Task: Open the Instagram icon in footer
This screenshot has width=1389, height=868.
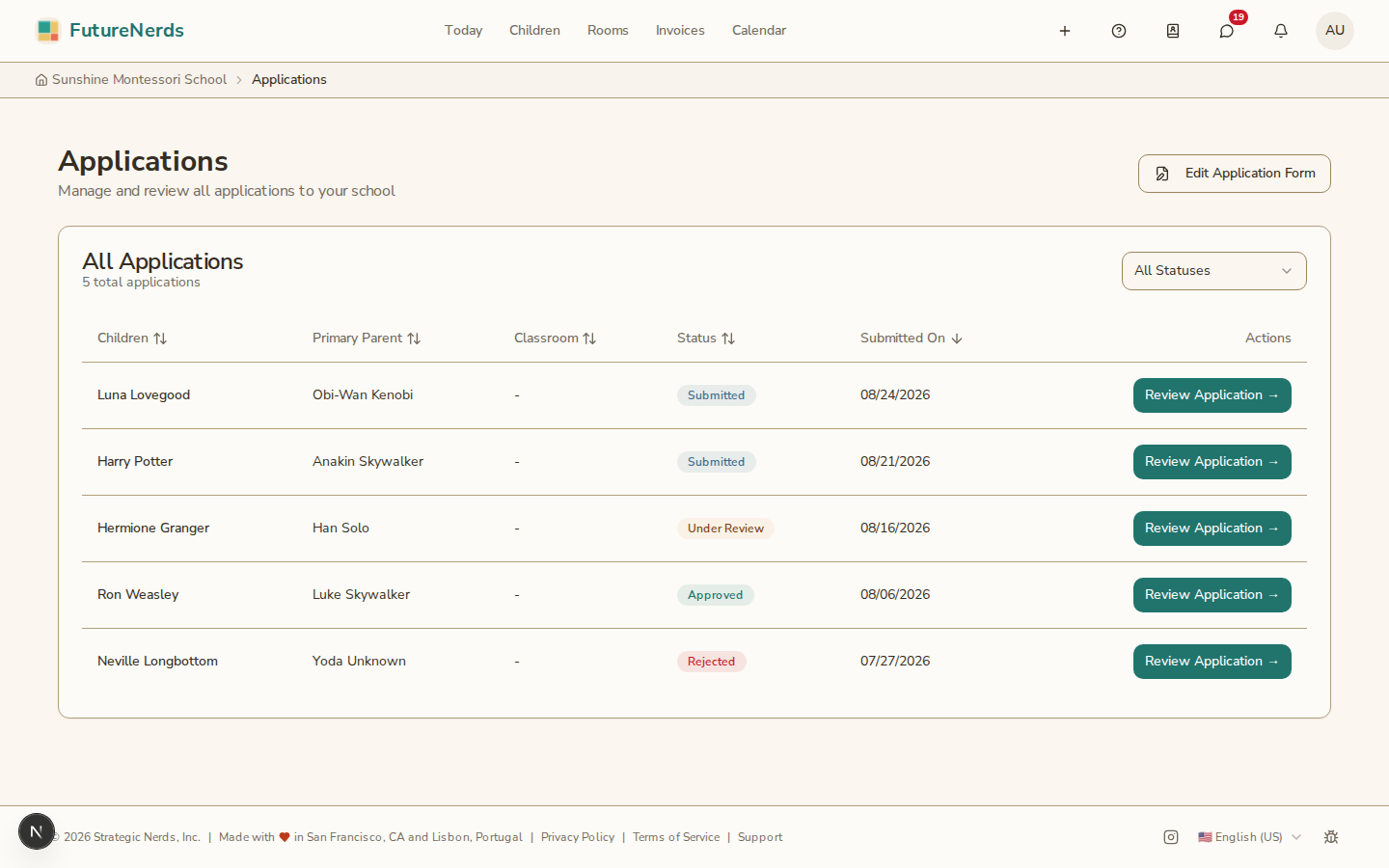Action: click(x=1171, y=837)
